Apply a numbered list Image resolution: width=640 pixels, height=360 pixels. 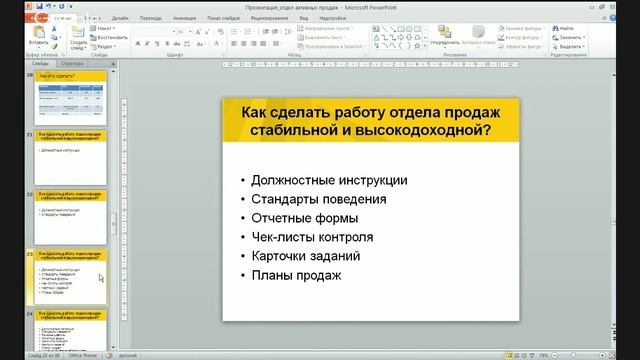249,32
